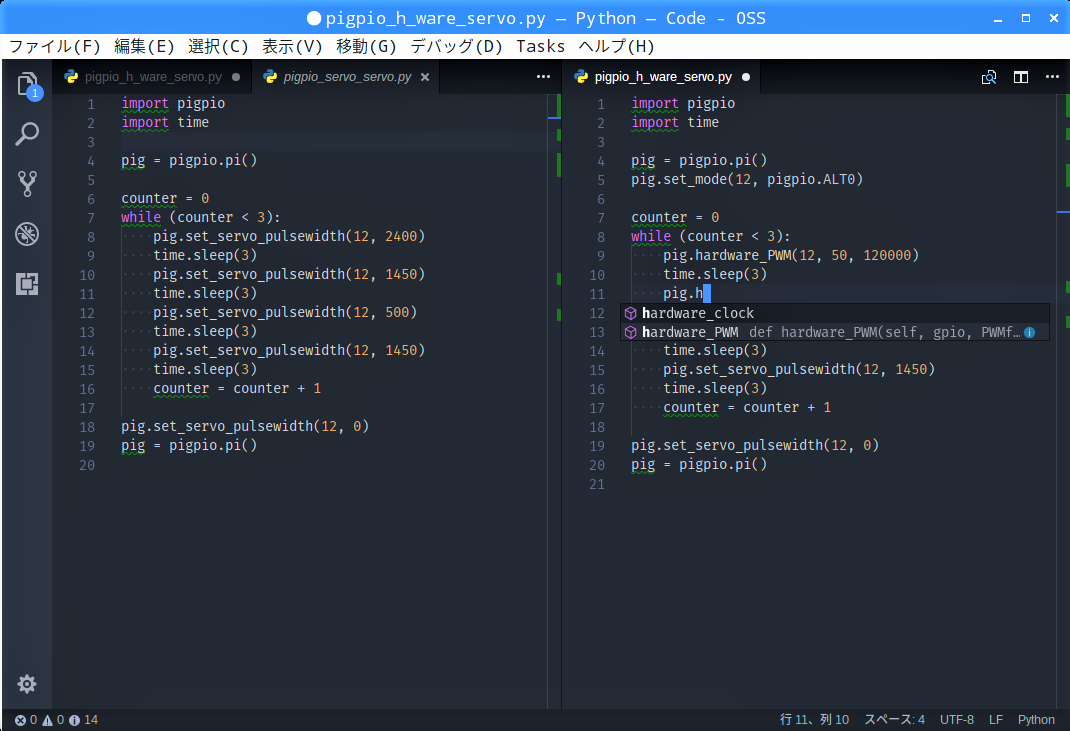Open the Extensions view icon

(x=27, y=284)
